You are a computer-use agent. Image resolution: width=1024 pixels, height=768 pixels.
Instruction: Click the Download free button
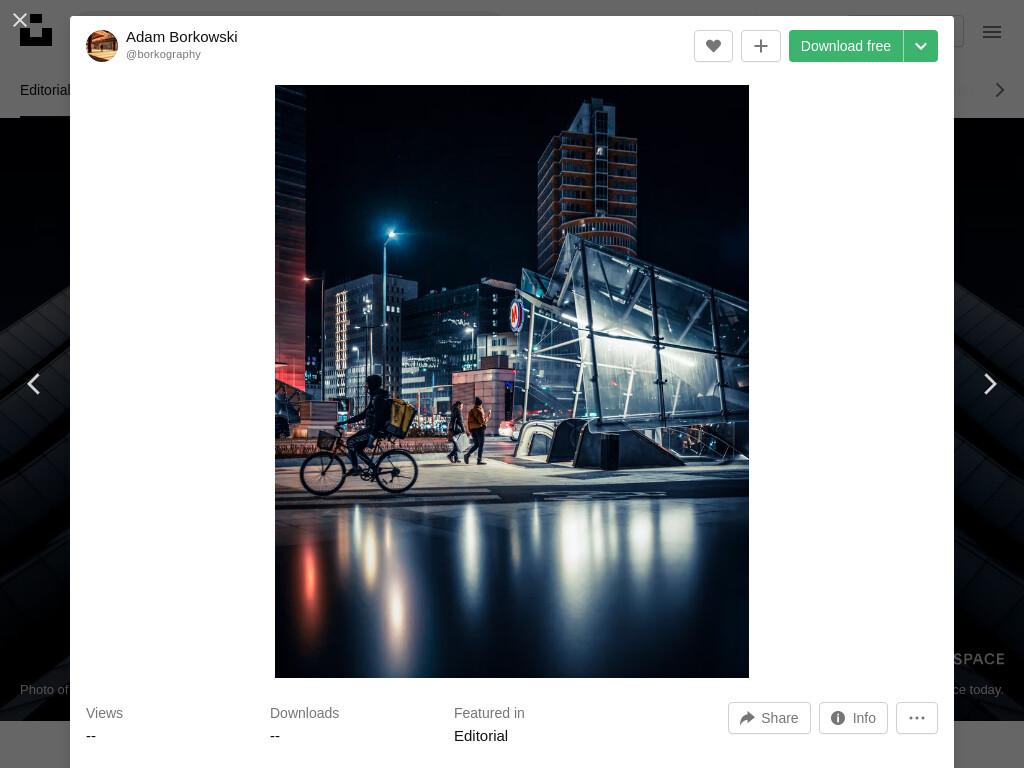pos(846,46)
